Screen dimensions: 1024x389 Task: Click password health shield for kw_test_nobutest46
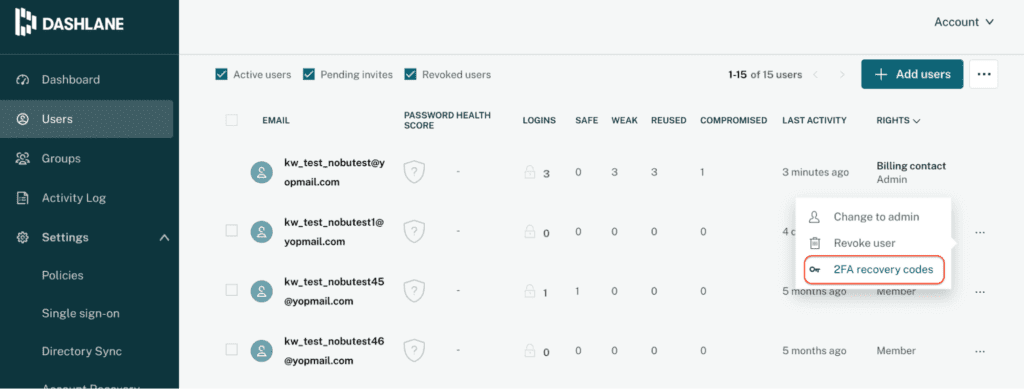click(414, 350)
